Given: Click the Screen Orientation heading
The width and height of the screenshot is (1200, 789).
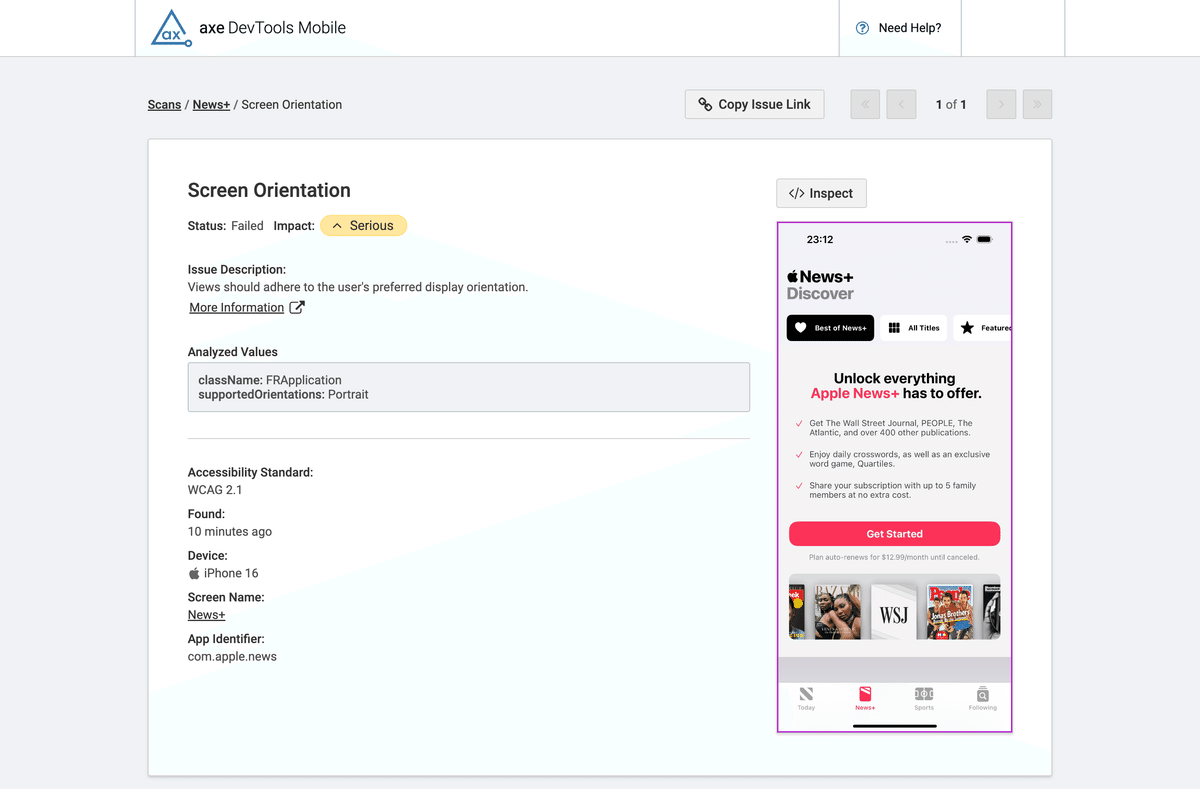Looking at the screenshot, I should (269, 190).
